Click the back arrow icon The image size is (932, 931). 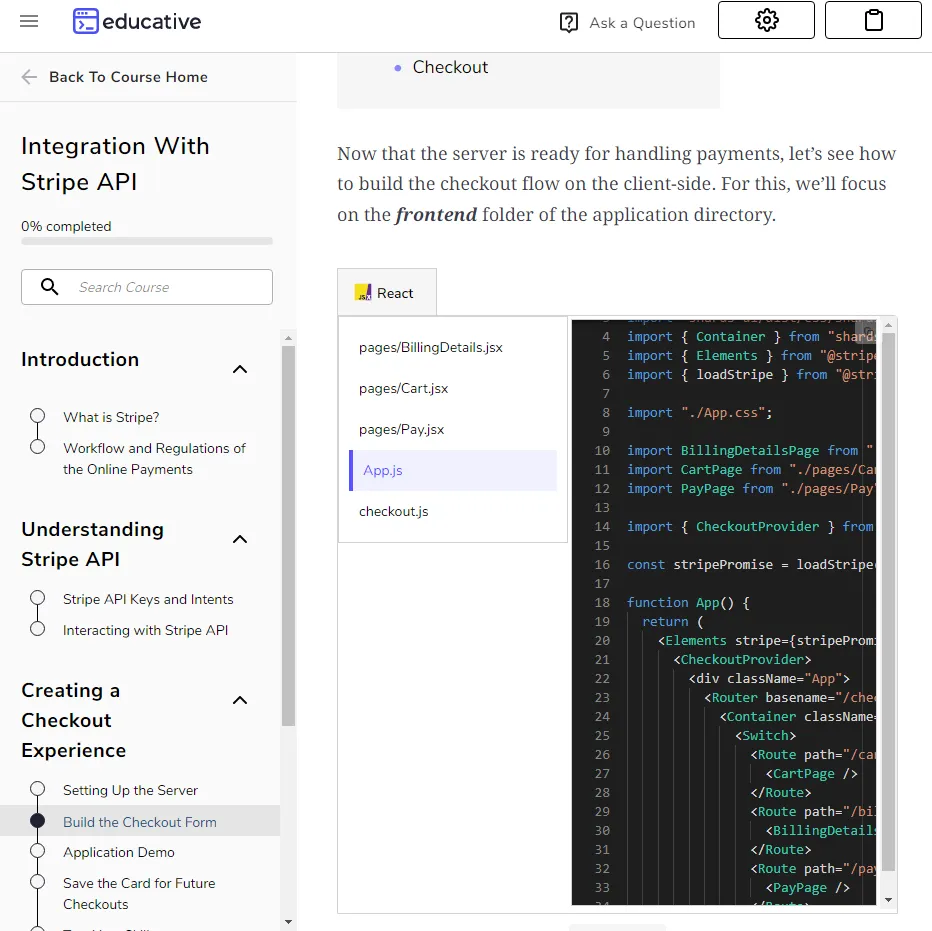[29, 77]
